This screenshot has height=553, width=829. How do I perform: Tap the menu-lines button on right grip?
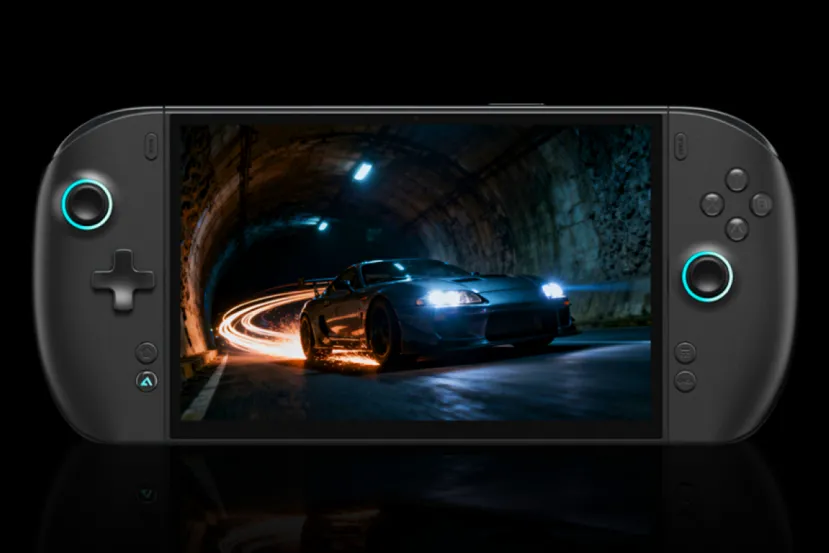point(685,353)
